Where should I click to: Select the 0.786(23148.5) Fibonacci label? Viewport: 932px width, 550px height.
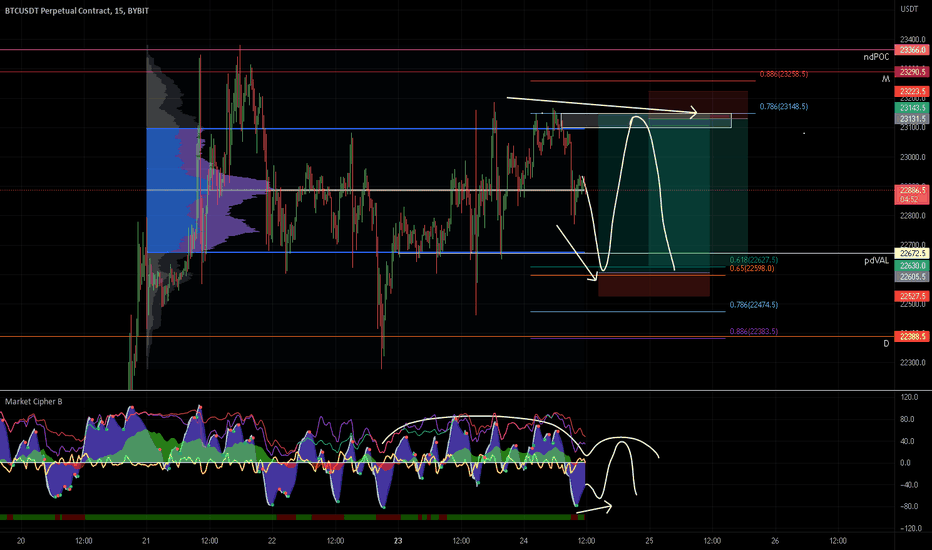pos(783,106)
